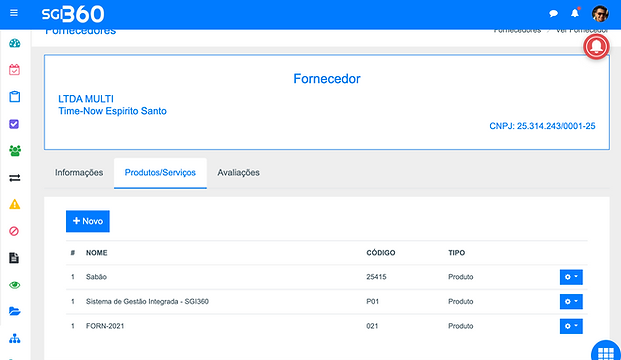The height and width of the screenshot is (360, 621).
Task: Open actions dropdown for Sistema de Gestão Integrada row
Action: (571, 301)
